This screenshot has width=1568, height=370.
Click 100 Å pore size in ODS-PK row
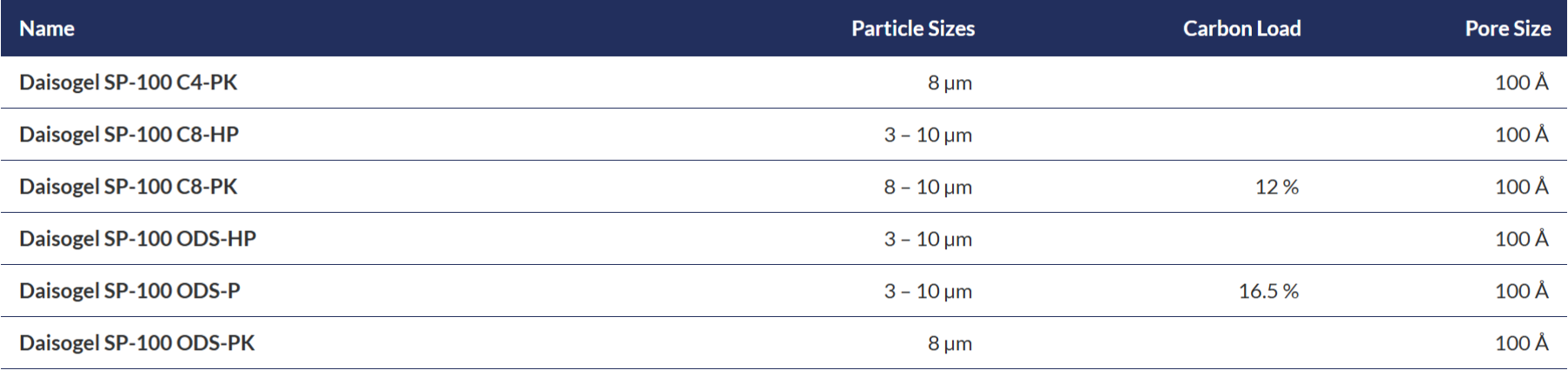1522,342
